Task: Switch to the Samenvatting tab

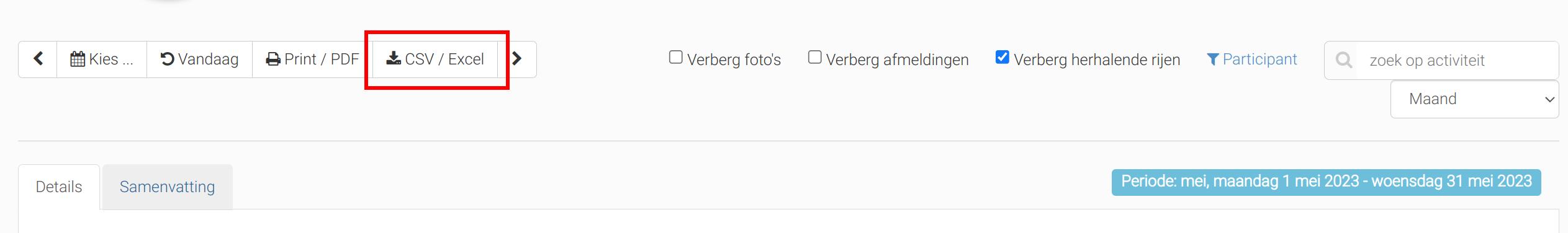Action: [x=168, y=187]
